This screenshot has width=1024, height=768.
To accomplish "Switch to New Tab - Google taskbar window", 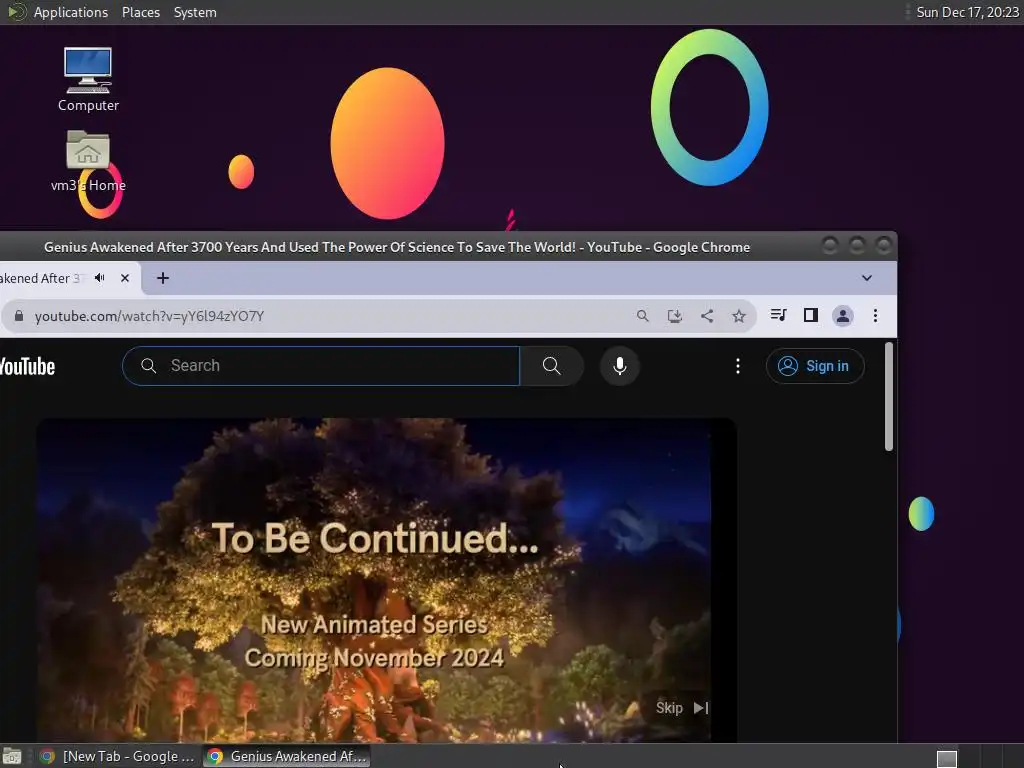I will coord(118,756).
